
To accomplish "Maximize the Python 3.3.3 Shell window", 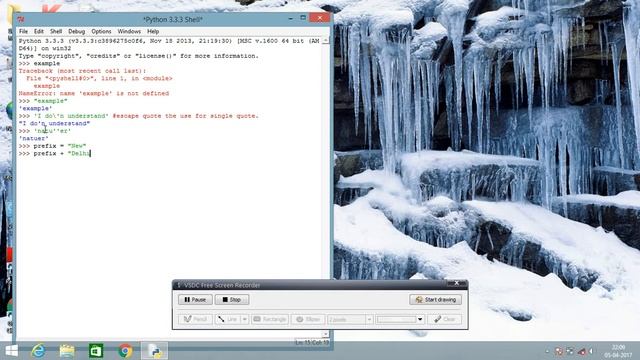I will (303, 18).
